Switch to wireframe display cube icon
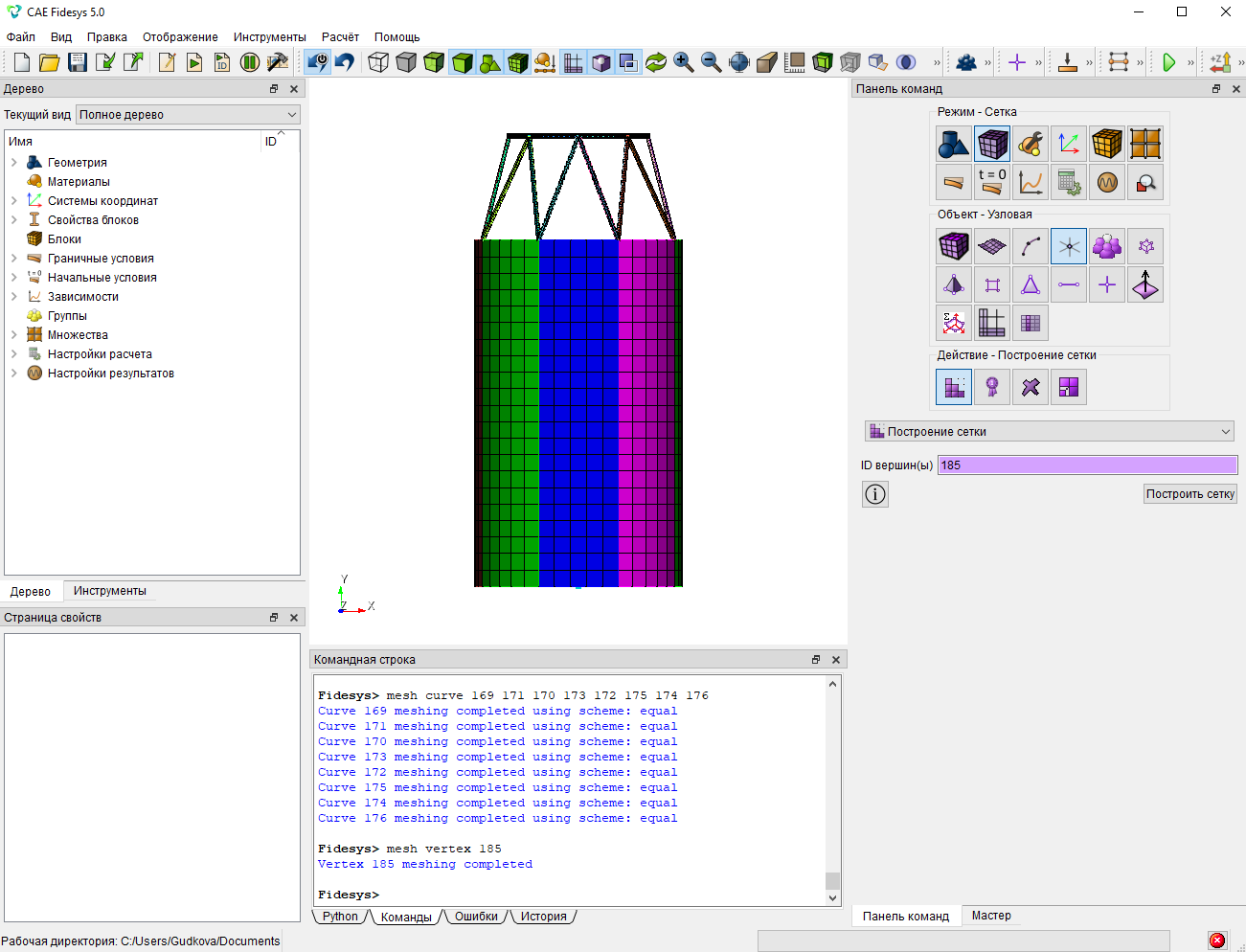This screenshot has height=952, width=1246. click(378, 62)
